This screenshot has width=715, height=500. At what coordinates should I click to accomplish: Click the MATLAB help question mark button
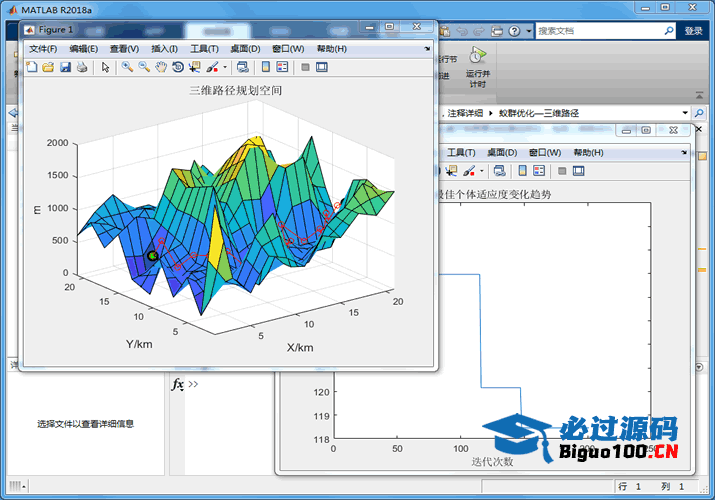click(513, 31)
